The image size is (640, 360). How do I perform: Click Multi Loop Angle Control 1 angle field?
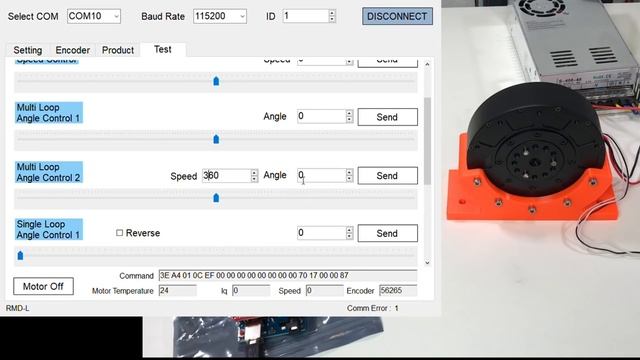click(321, 116)
